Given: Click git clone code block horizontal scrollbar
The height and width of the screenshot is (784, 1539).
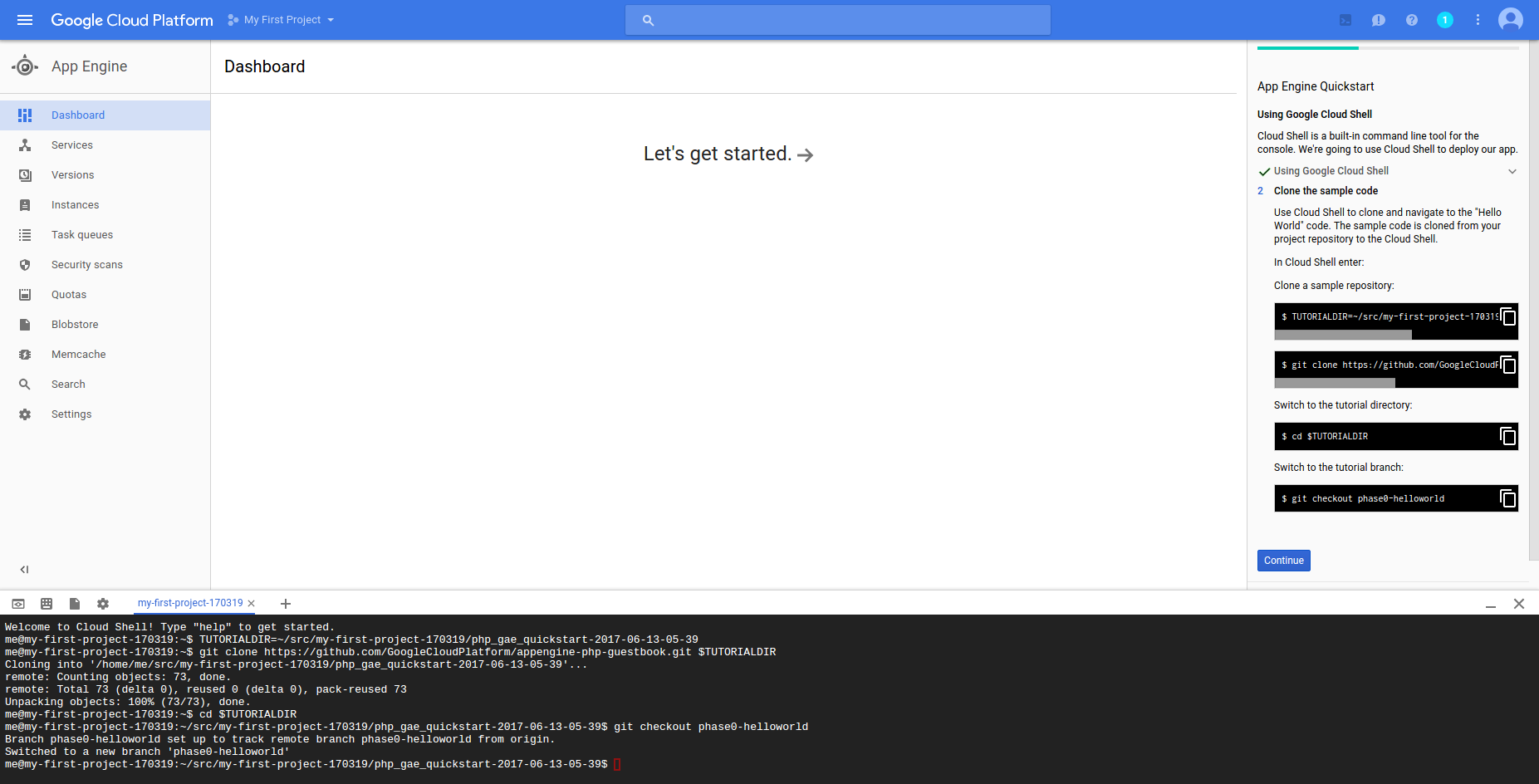Looking at the screenshot, I should 1335,383.
